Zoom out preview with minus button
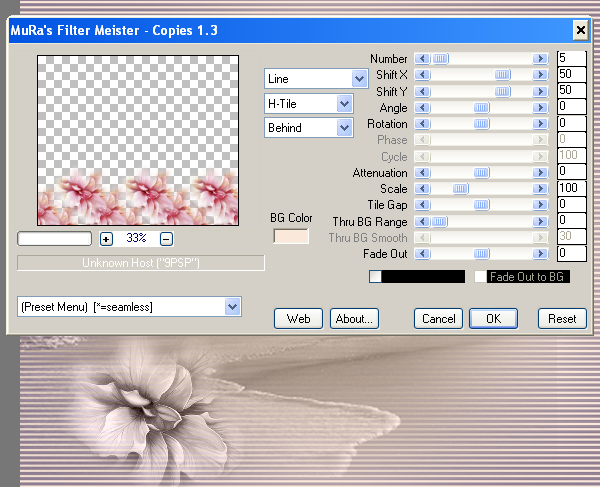This screenshot has width=600, height=487. pyautogui.click(x=166, y=239)
